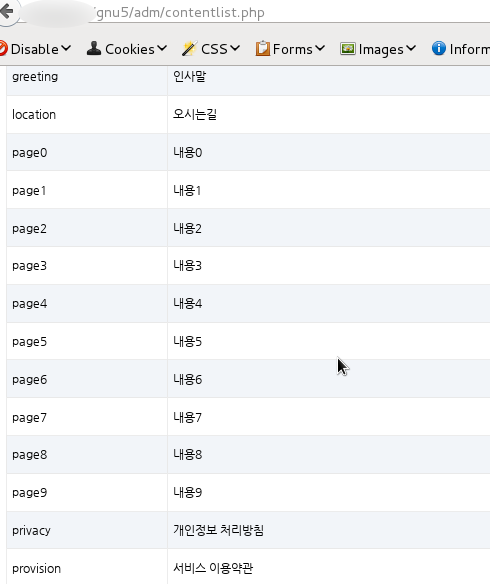Expand the CSS dropdown arrow
The image size is (490, 584).
tap(235, 48)
